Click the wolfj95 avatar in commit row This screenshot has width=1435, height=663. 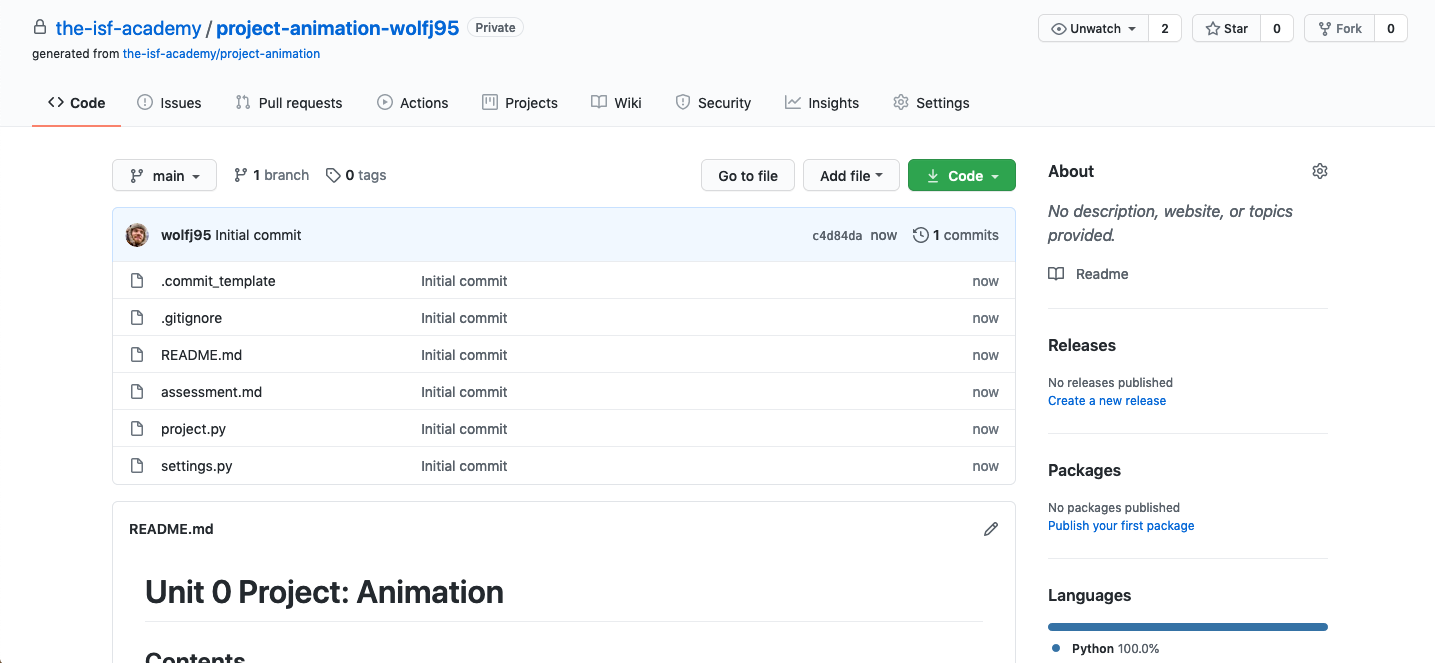(x=137, y=235)
